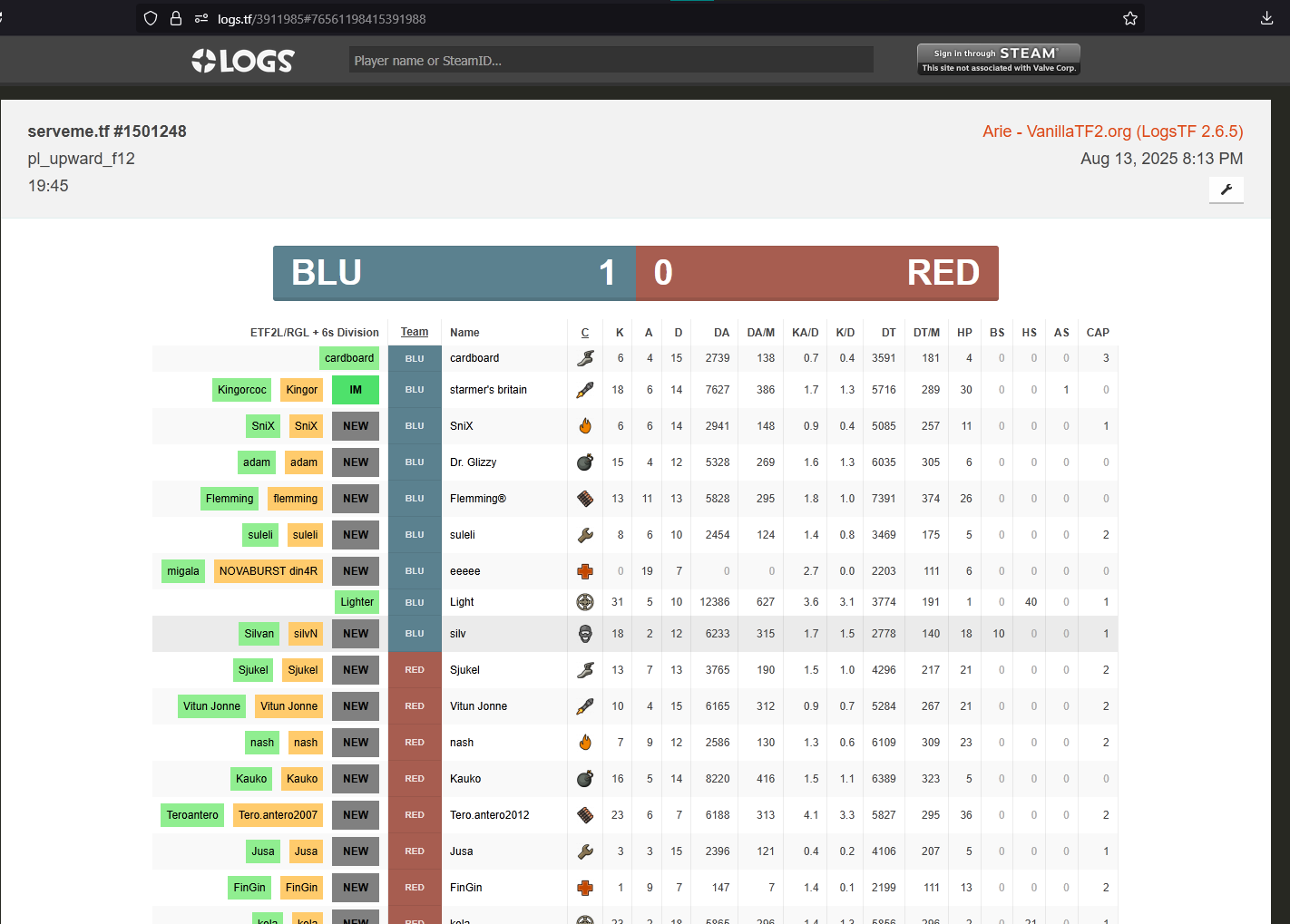
Task: Click the Scout class icon for cardboard
Action: pyautogui.click(x=585, y=358)
